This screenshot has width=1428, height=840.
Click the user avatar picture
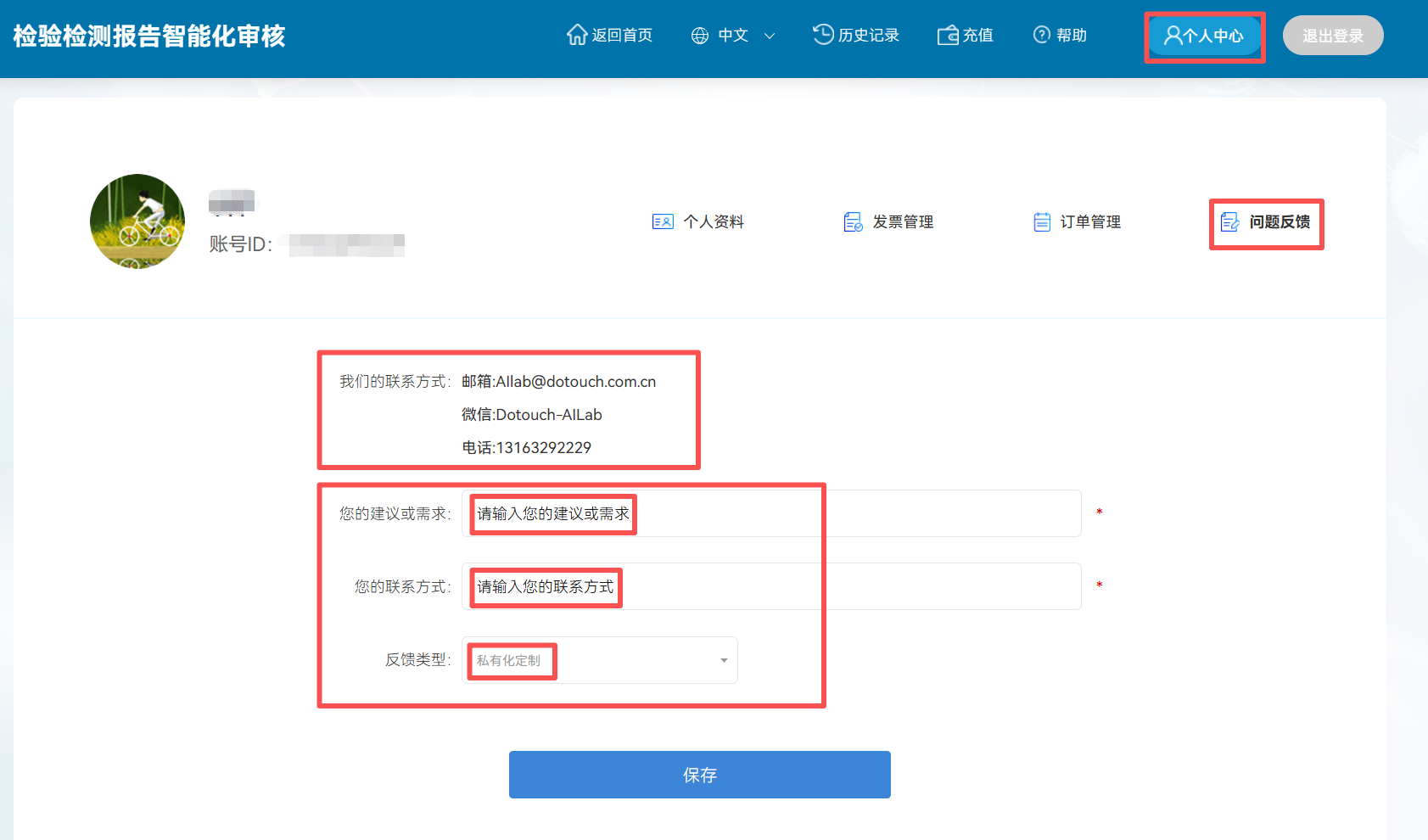(x=137, y=221)
